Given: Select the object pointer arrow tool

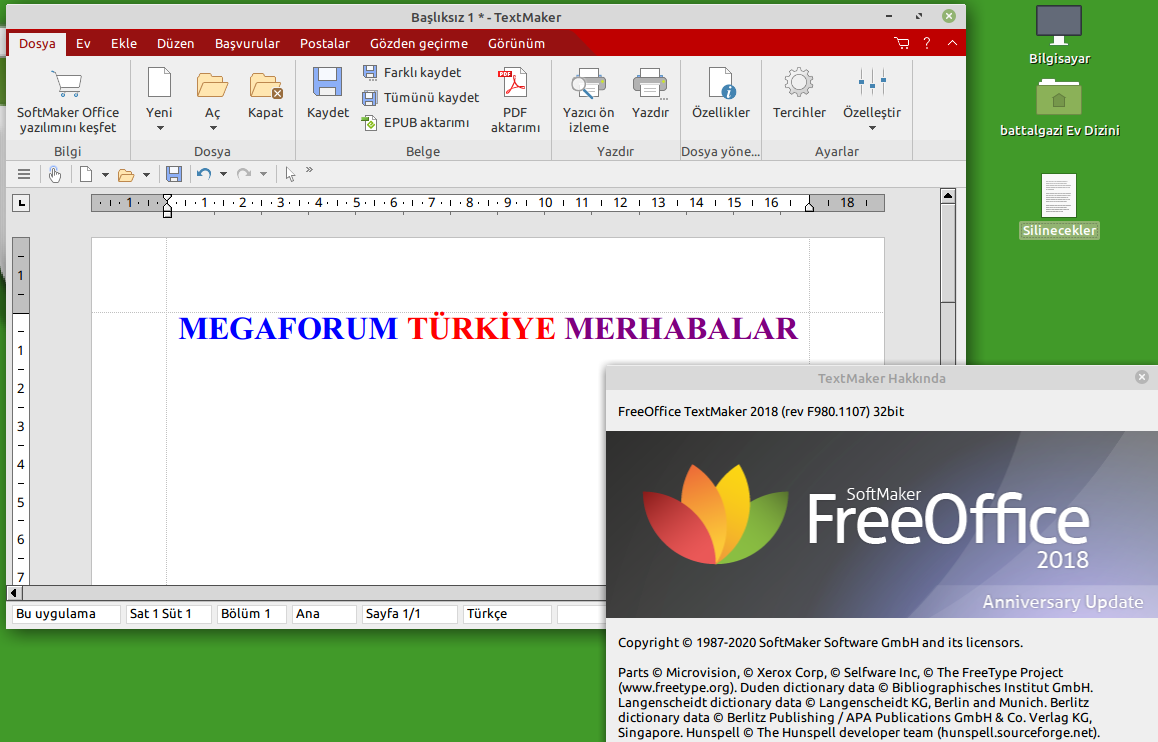Looking at the screenshot, I should click(290, 174).
